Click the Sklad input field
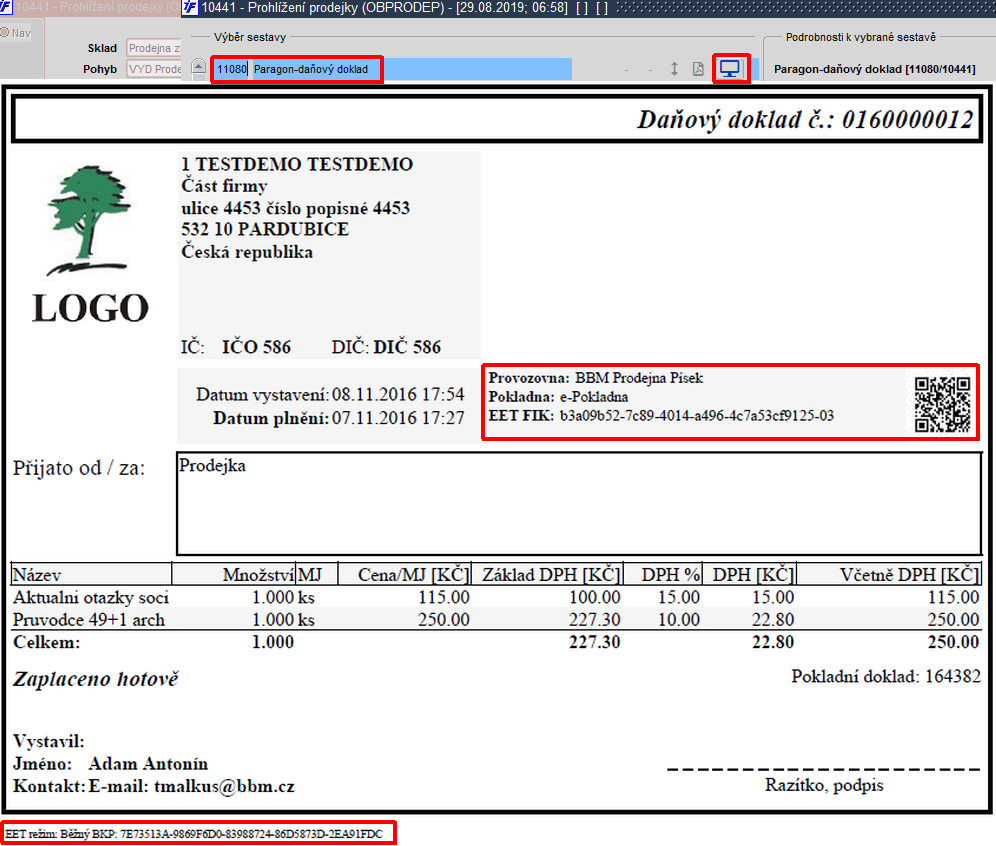 click(x=154, y=48)
